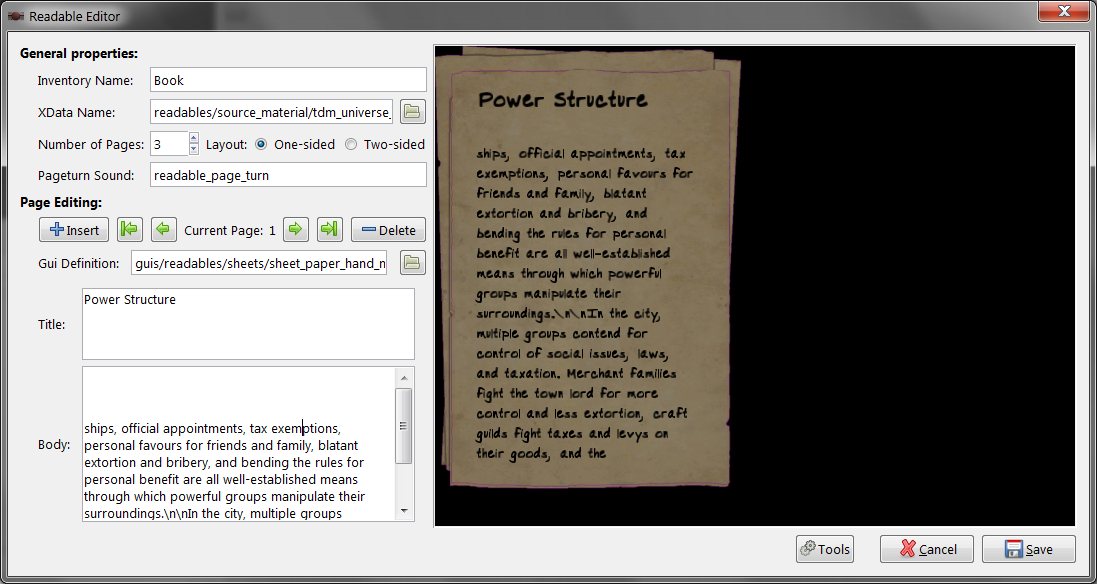The width and height of the screenshot is (1097, 584).
Task: Jump to first page with green arrow
Action: click(129, 229)
